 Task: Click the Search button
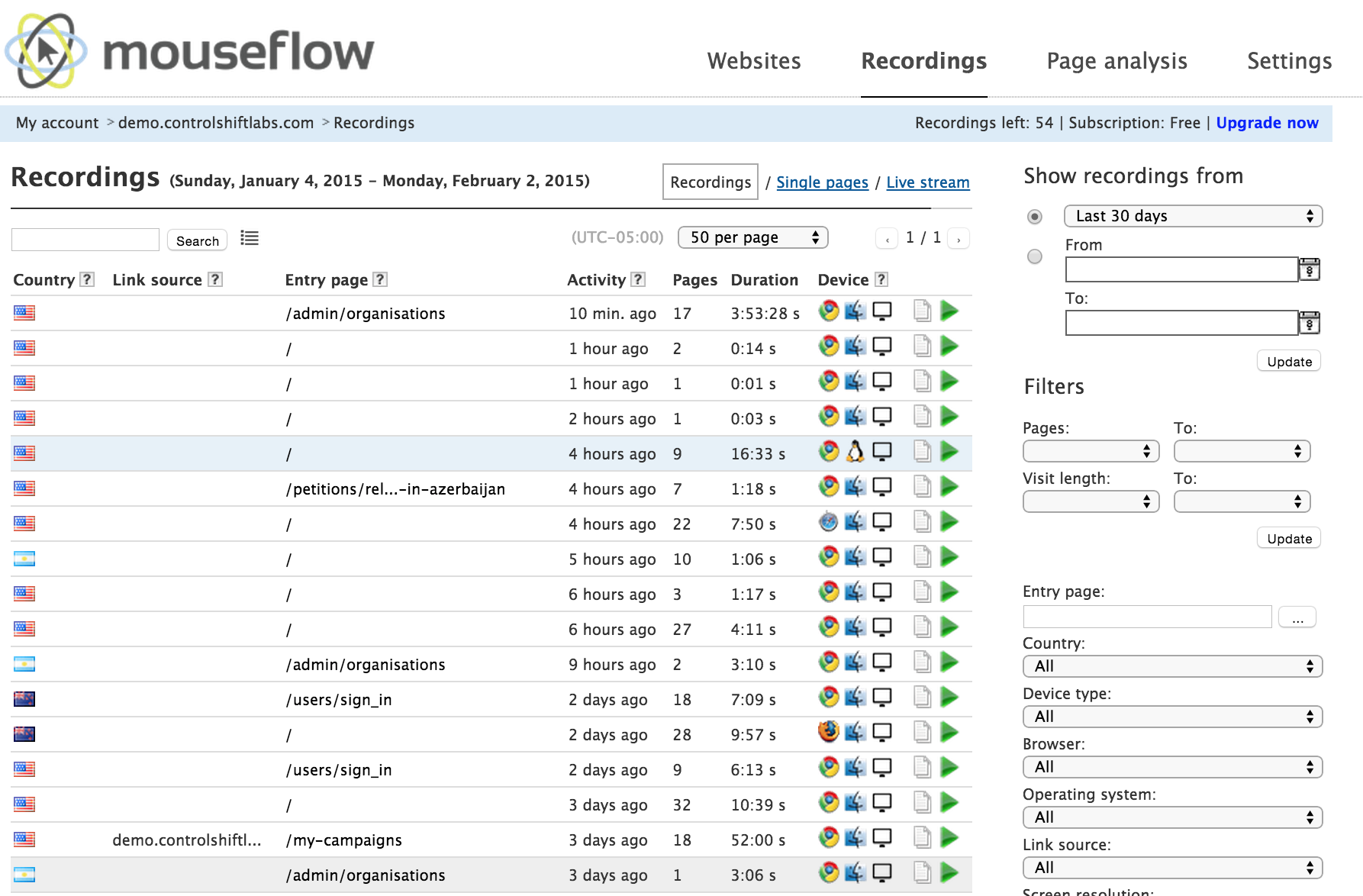pyautogui.click(x=198, y=240)
